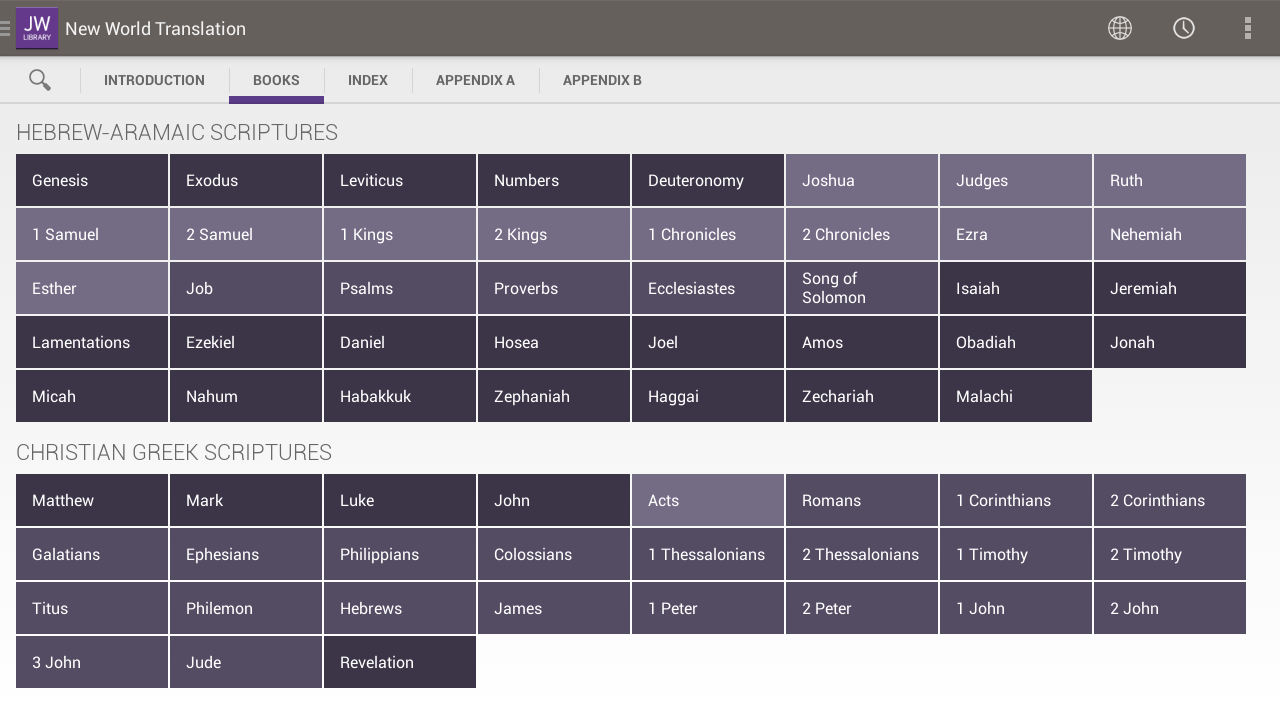Open the book of Ruth
This screenshot has height=727, width=1280.
pyautogui.click(x=1170, y=180)
